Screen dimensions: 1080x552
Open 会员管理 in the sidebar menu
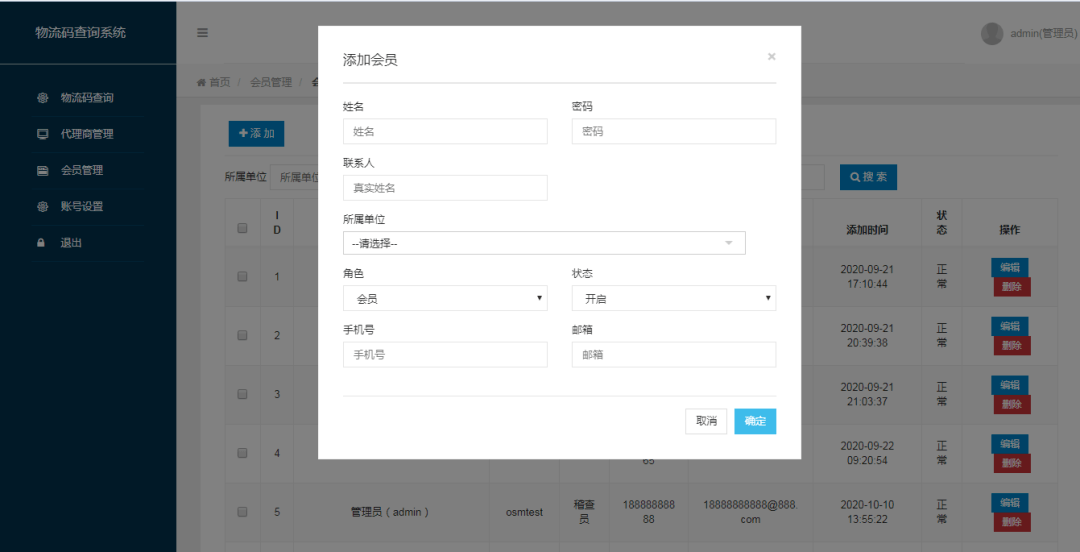[x=82, y=170]
